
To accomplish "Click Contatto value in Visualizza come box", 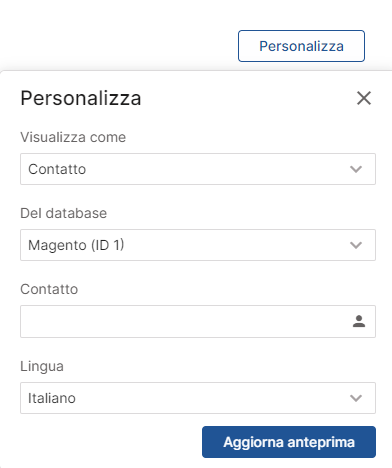I will tap(57, 169).
